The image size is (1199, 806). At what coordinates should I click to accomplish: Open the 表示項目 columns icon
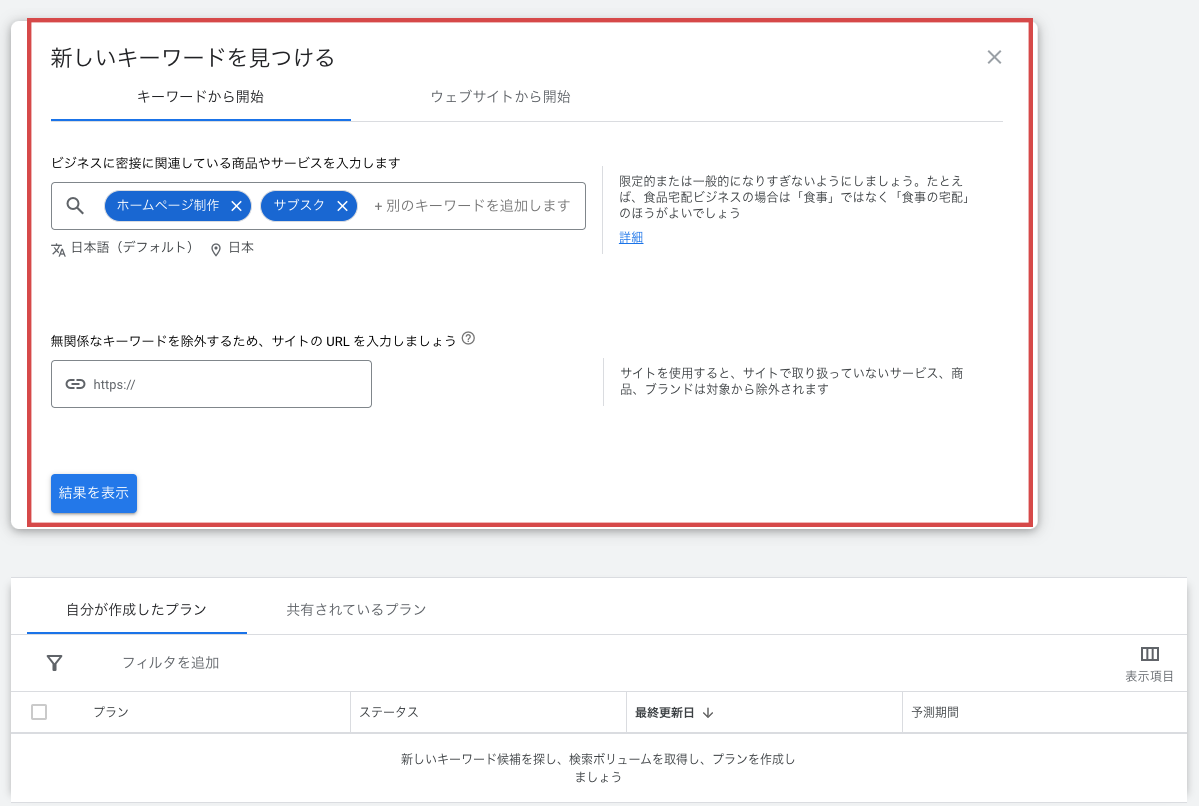1149,655
